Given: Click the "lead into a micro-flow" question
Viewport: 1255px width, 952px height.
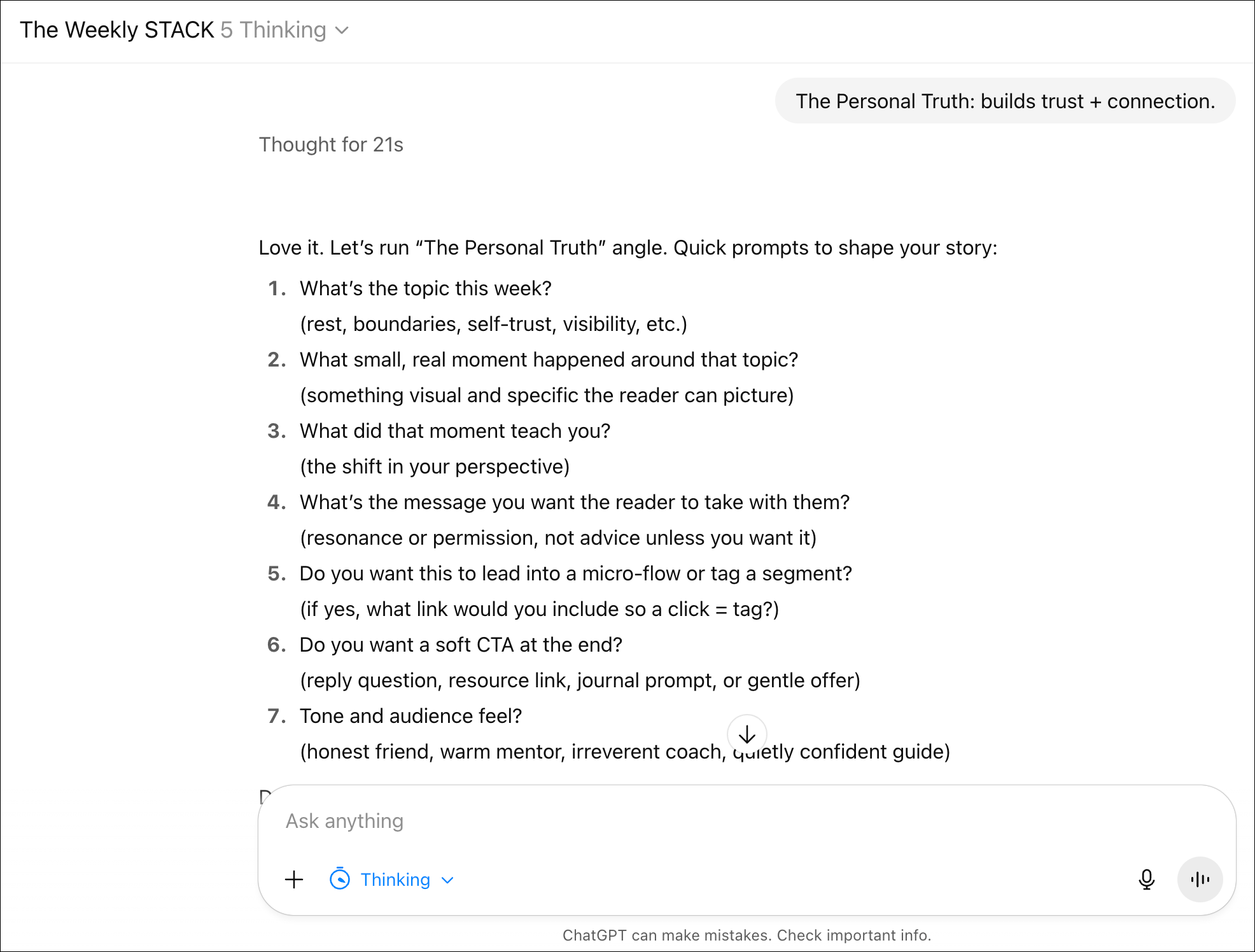Looking at the screenshot, I should point(575,574).
